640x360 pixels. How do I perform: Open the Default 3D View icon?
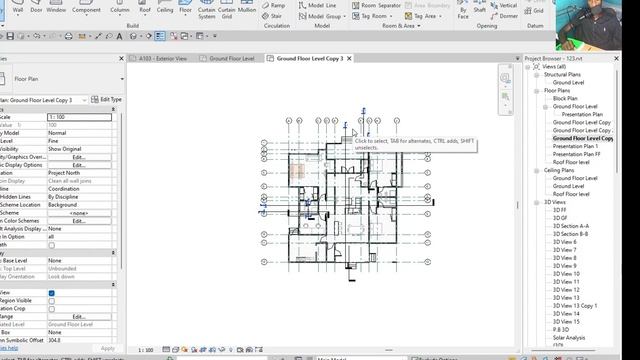click(133, 36)
